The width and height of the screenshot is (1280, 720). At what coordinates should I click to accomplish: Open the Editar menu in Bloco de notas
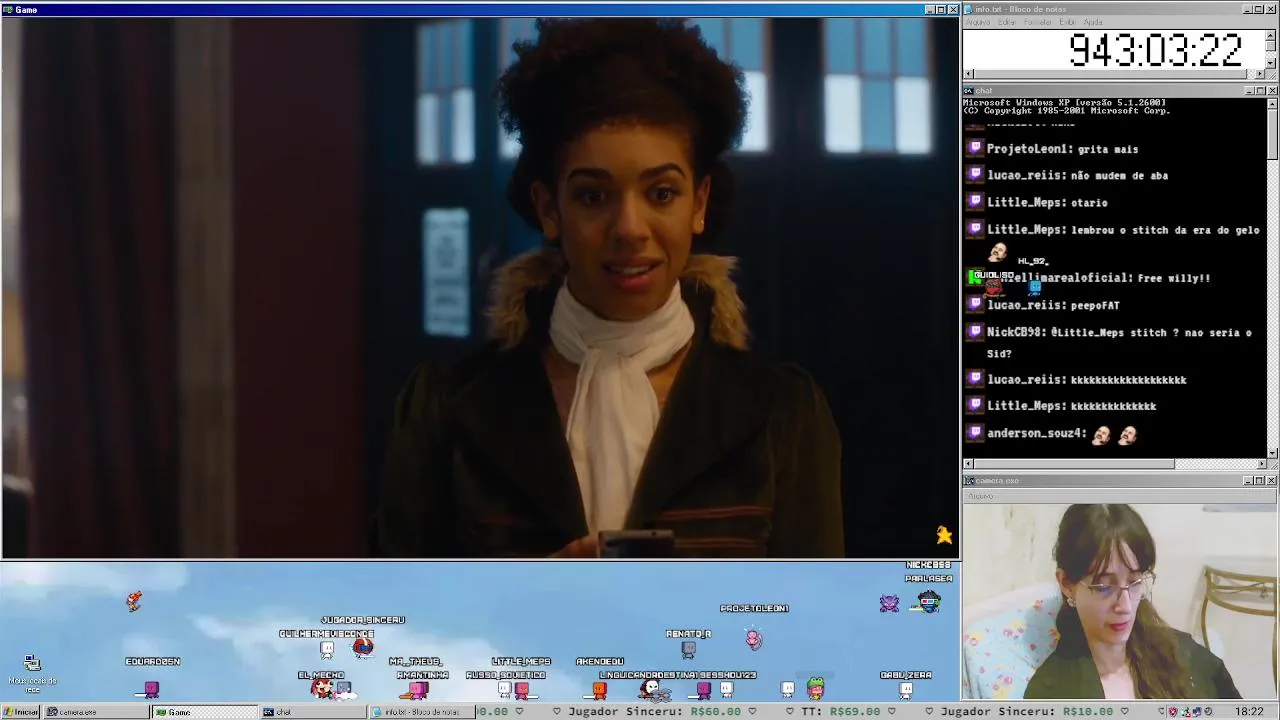coord(1008,22)
